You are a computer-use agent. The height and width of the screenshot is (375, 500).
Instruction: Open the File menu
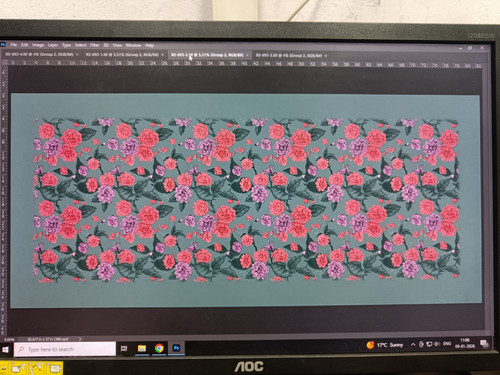click(13, 44)
